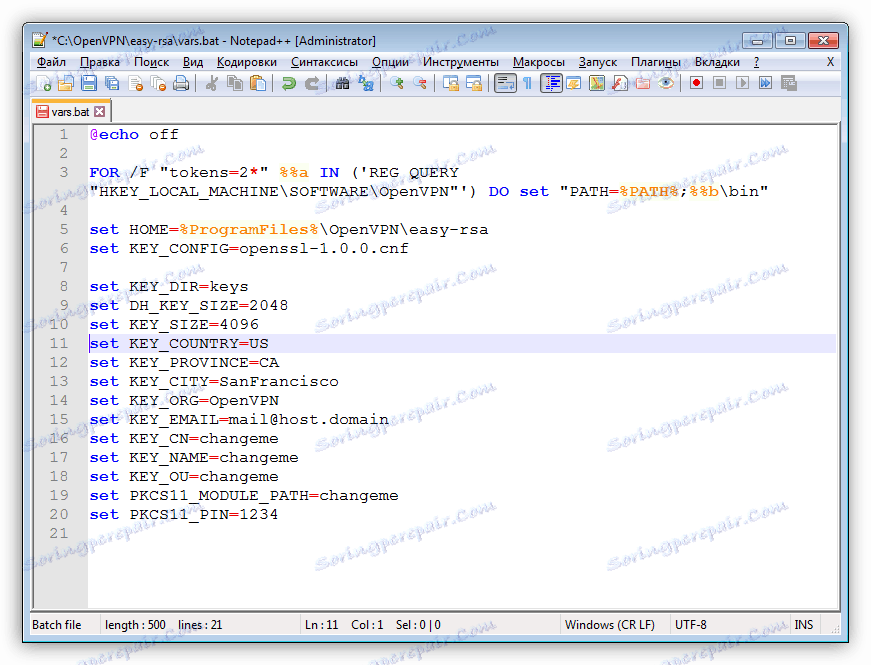Click the Close file toolbar icon
Viewport: 871px width, 665px height.
coord(136,83)
